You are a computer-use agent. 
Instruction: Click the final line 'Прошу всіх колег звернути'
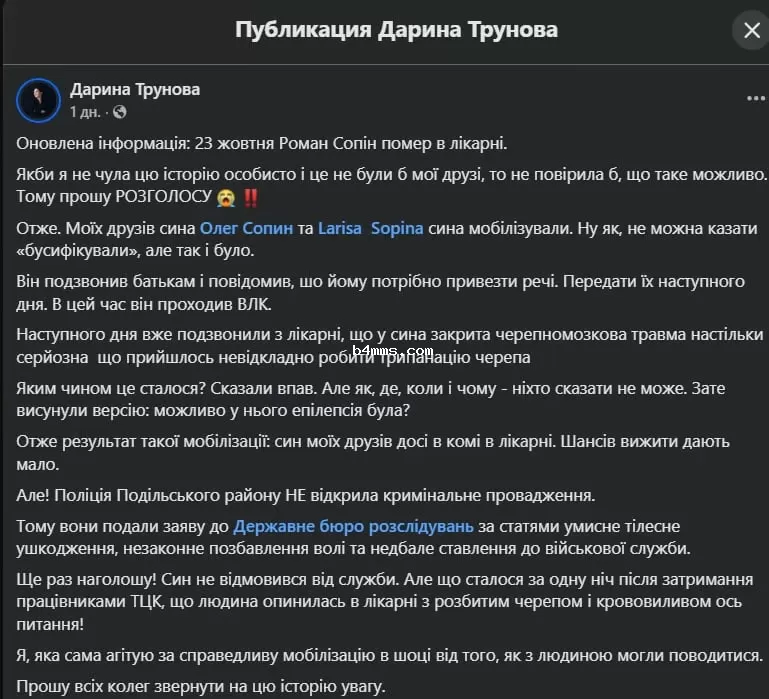click(x=200, y=686)
